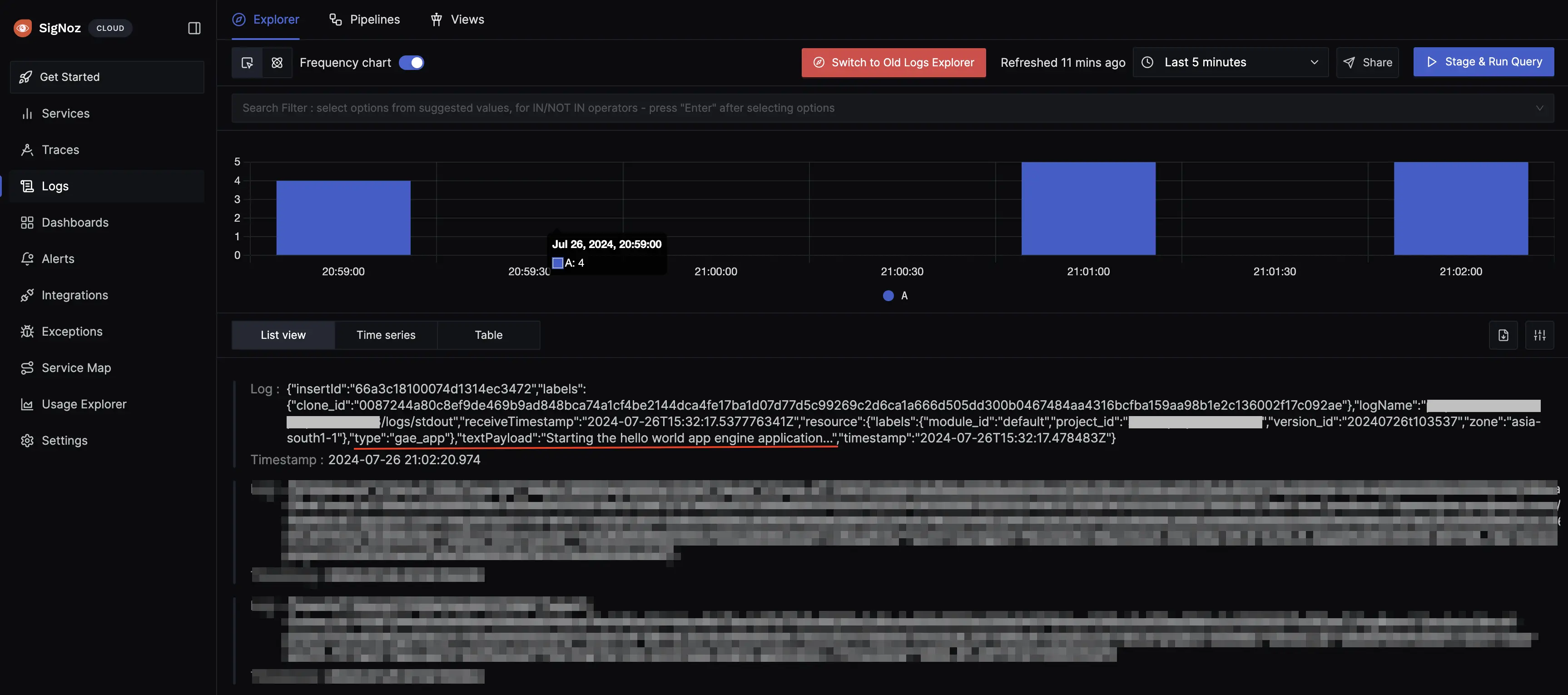Expand the search filter dropdown chevron
This screenshot has width=1568, height=695.
point(1539,108)
